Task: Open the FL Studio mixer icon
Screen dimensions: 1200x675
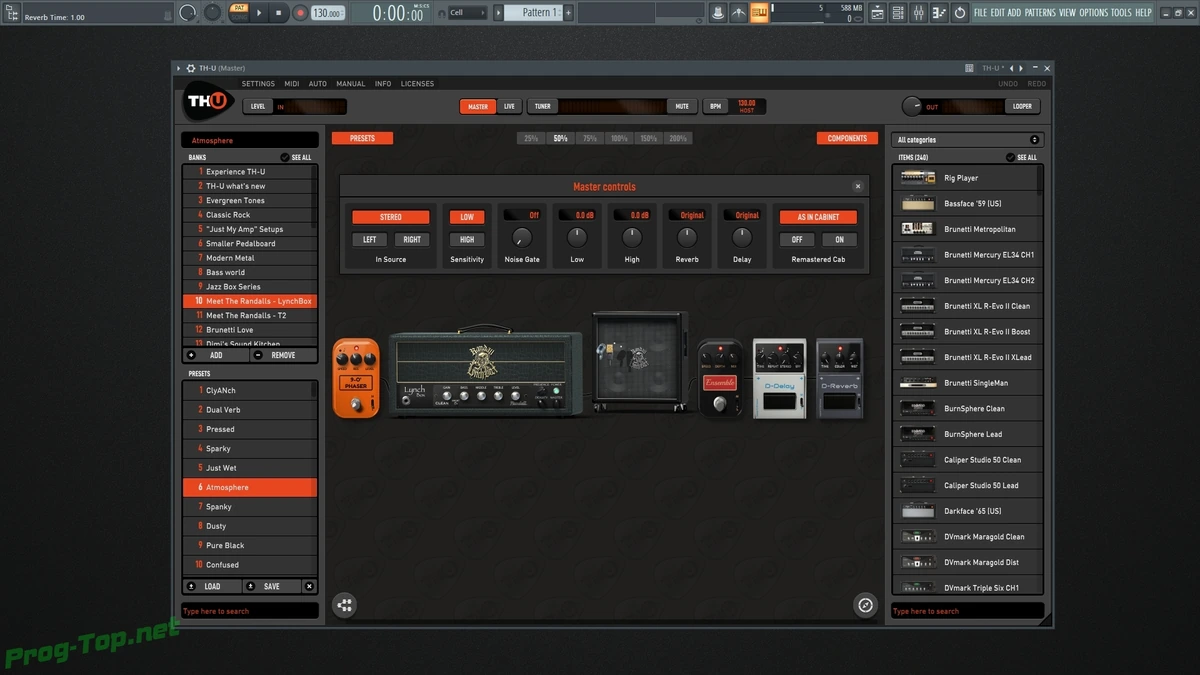Action: pos(920,13)
